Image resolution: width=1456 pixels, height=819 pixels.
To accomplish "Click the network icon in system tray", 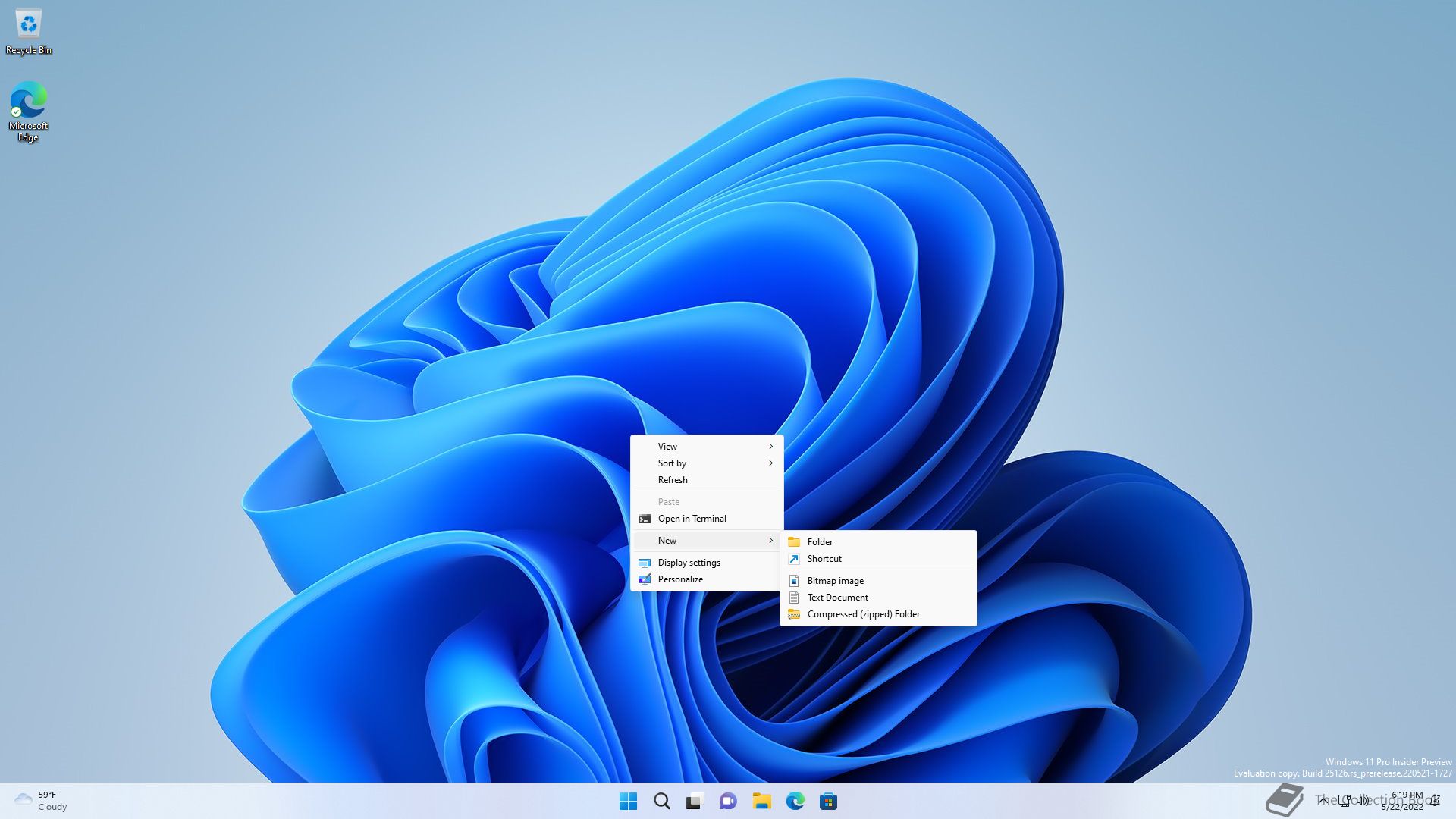I will (1344, 800).
